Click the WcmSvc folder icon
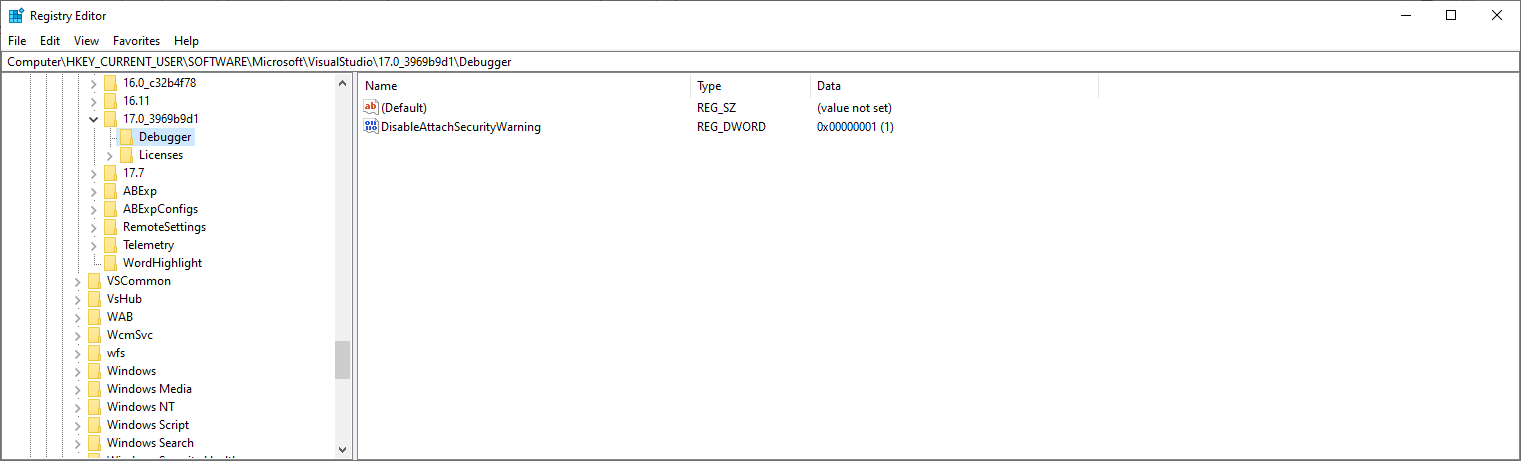This screenshot has width=1521, height=461. click(94, 335)
